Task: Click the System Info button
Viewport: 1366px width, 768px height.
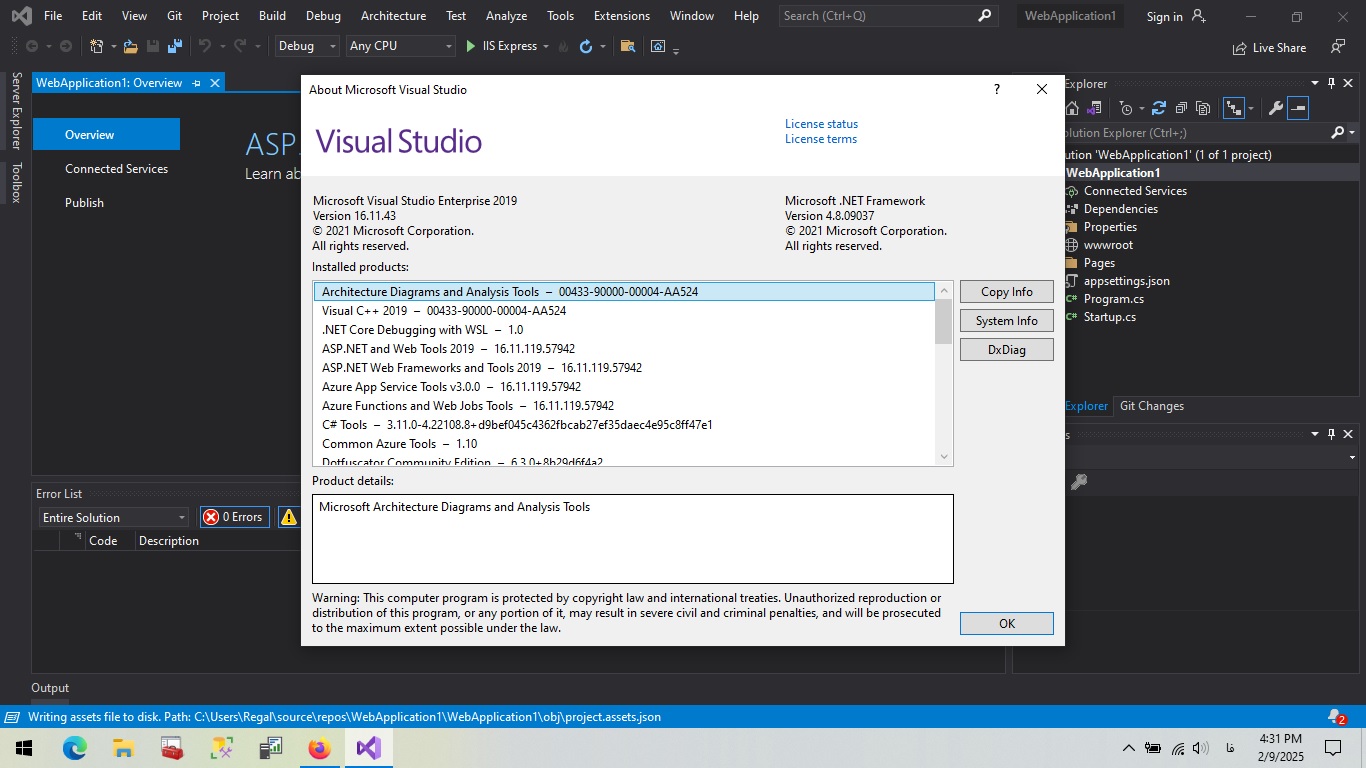Action: click(x=1006, y=321)
